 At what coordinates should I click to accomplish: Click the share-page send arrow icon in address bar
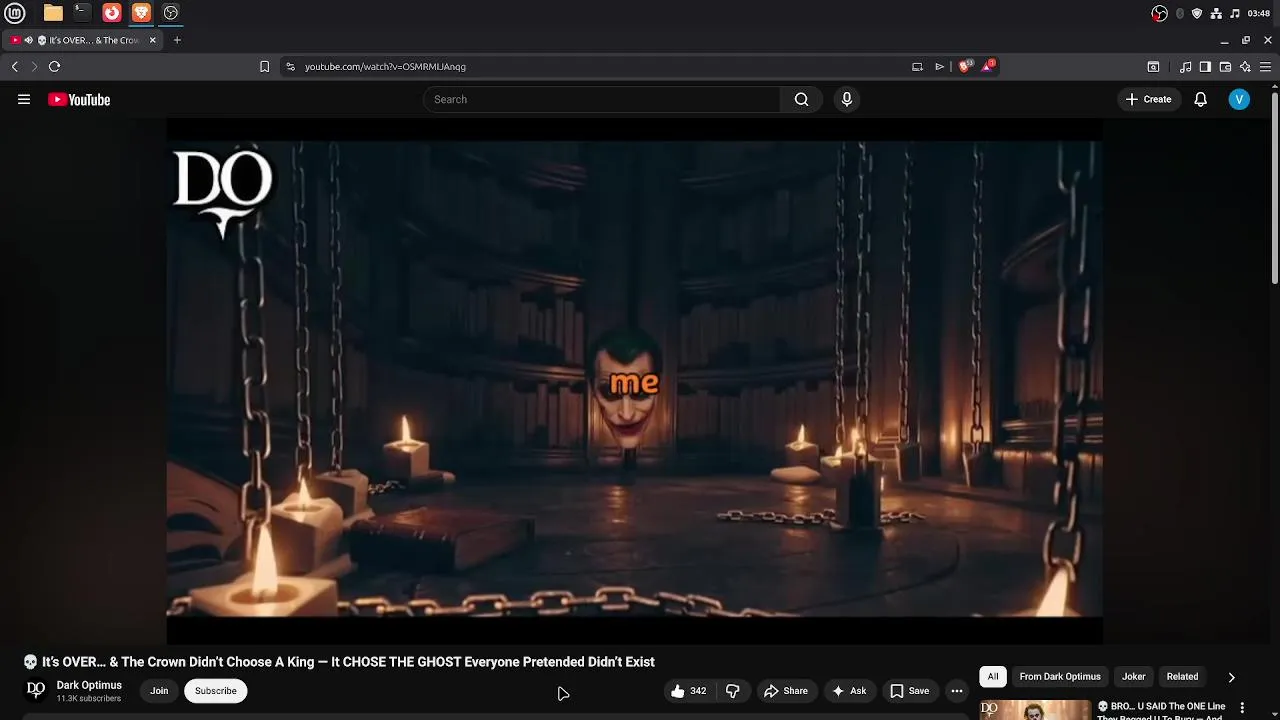tap(940, 66)
